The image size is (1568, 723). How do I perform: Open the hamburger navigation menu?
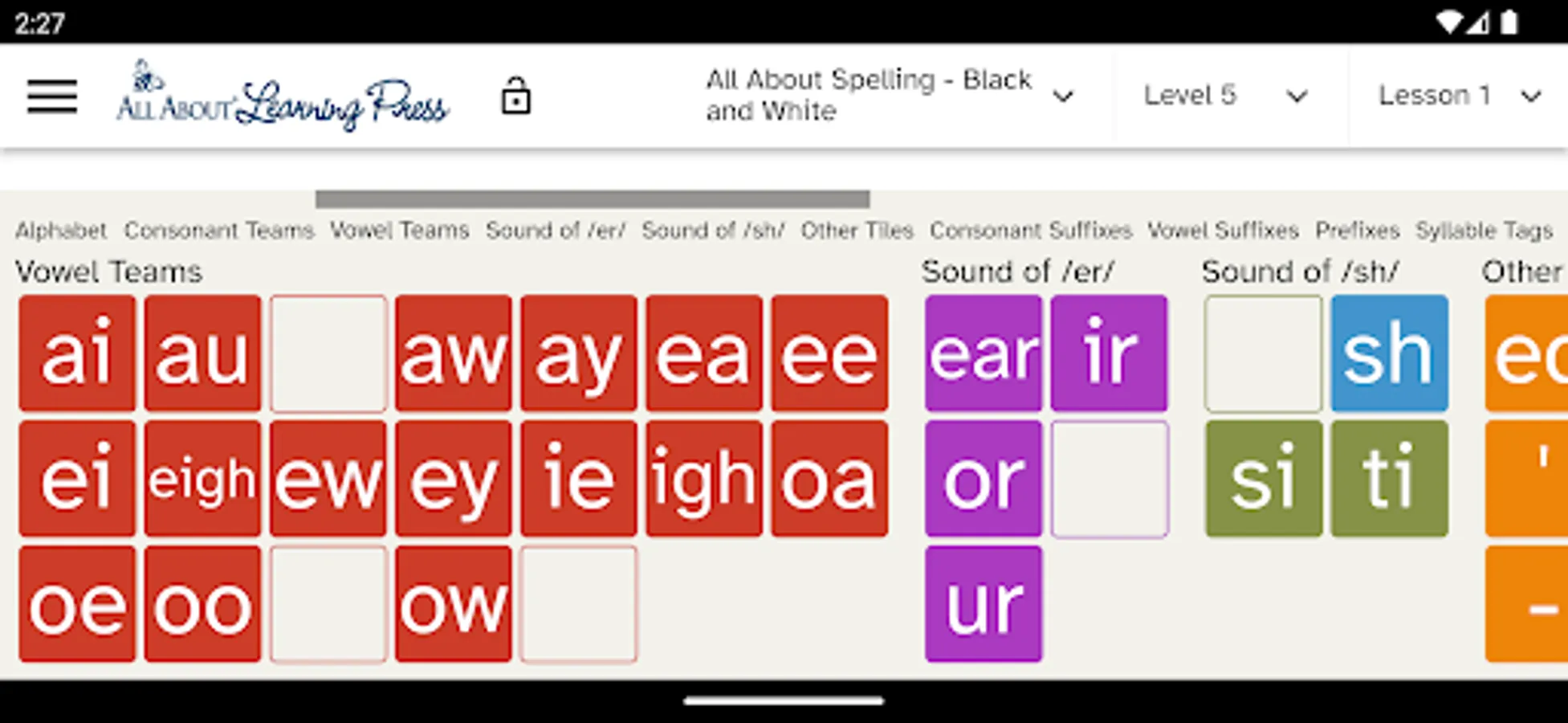coord(52,96)
